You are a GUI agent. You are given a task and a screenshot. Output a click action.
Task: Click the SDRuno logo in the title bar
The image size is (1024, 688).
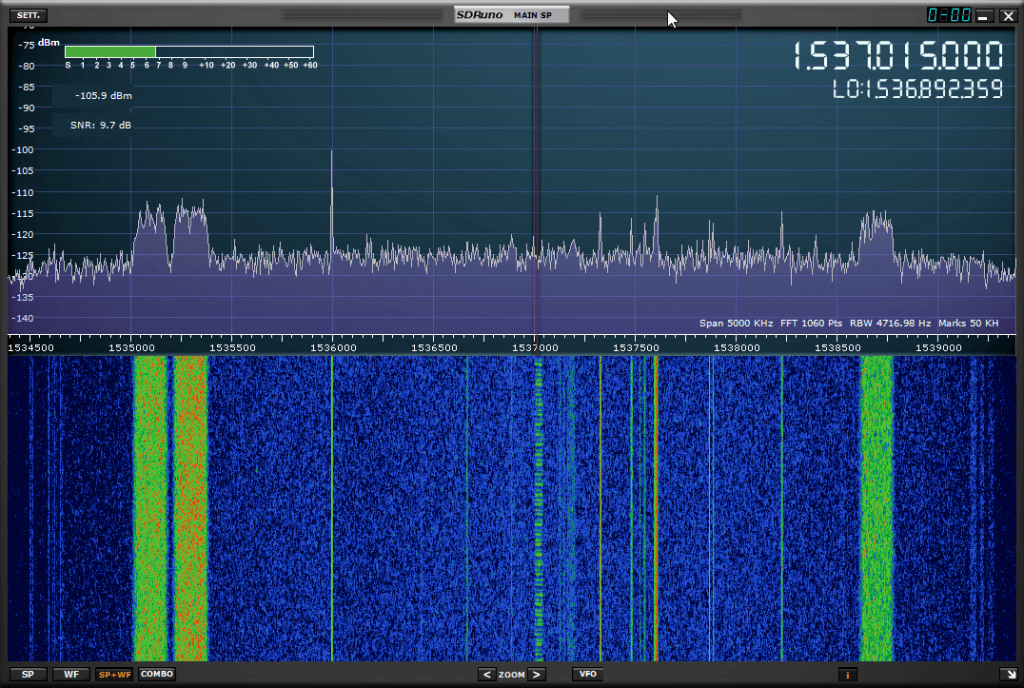pyautogui.click(x=480, y=14)
